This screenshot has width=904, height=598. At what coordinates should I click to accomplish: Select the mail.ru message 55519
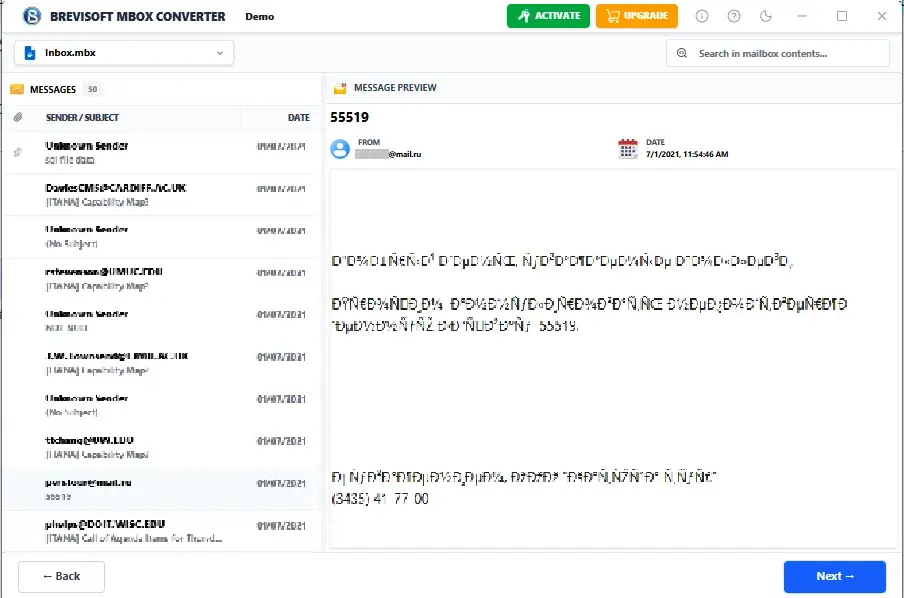pyautogui.click(x=162, y=490)
